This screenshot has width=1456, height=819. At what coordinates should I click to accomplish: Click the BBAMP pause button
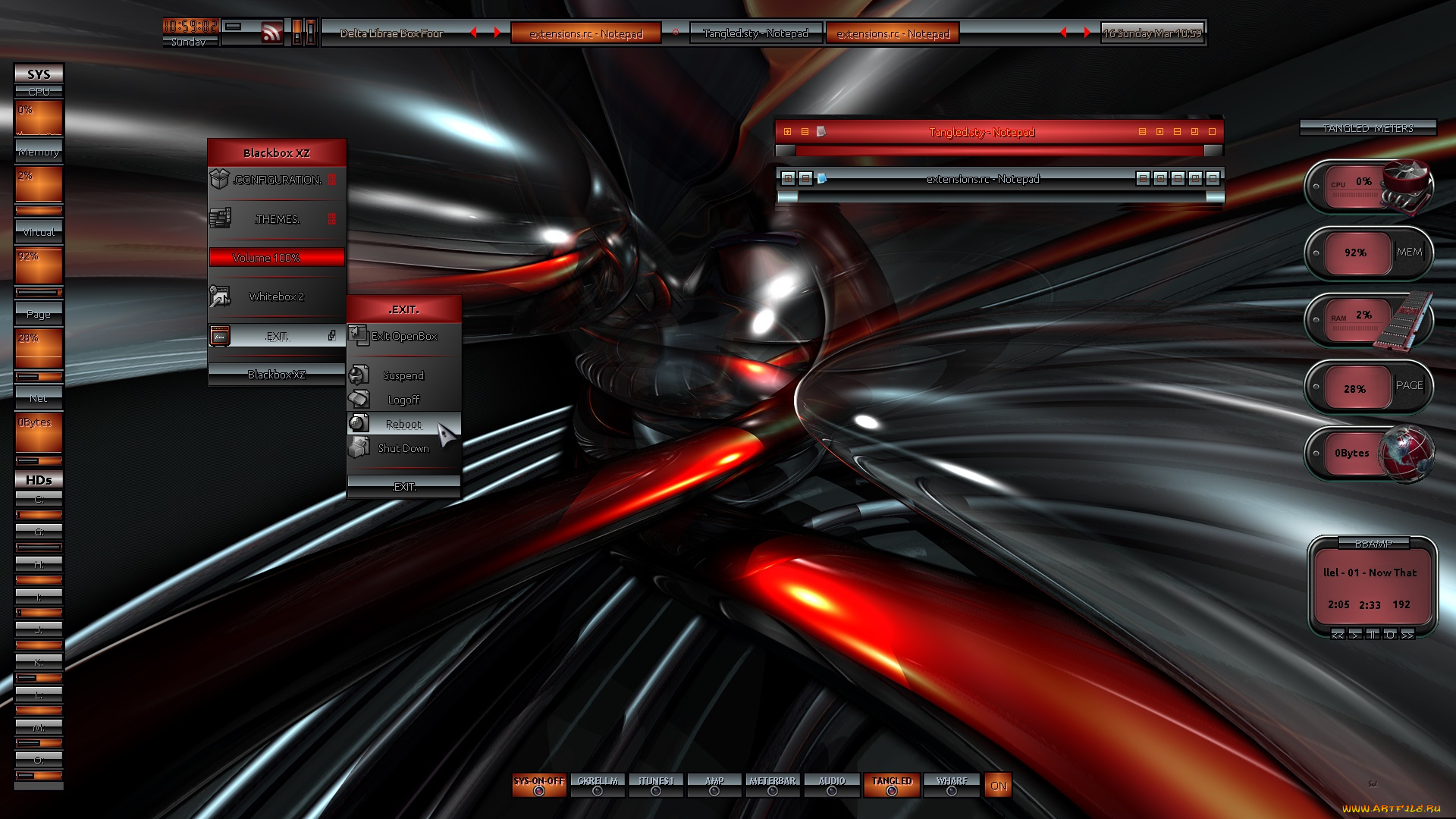coord(1373,635)
